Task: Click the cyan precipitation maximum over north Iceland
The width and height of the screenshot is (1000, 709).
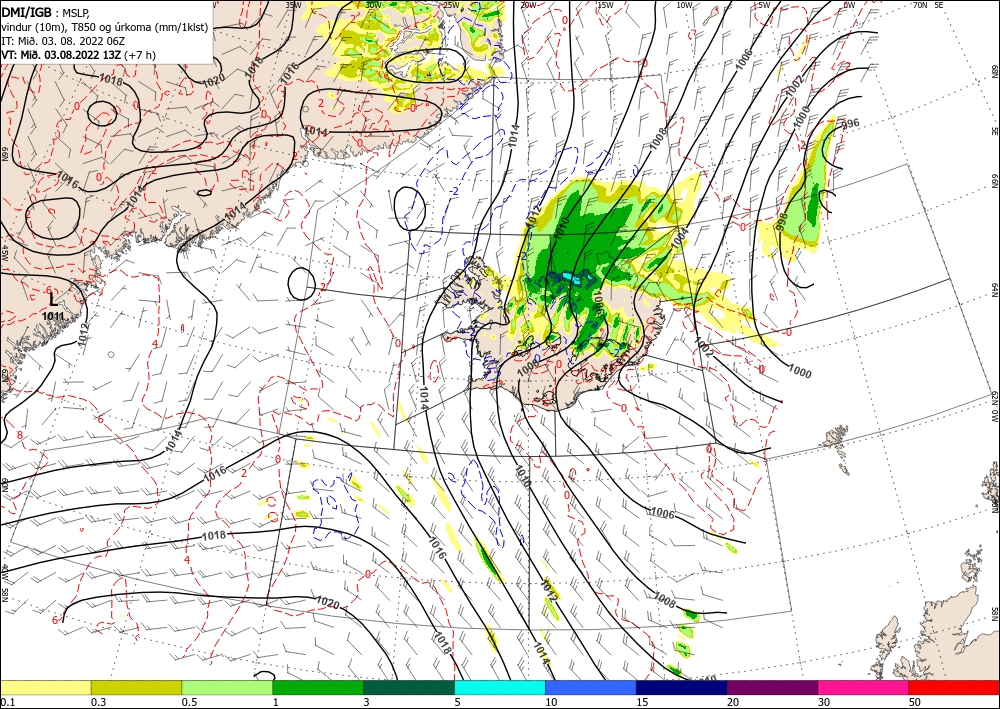Action: (x=572, y=278)
